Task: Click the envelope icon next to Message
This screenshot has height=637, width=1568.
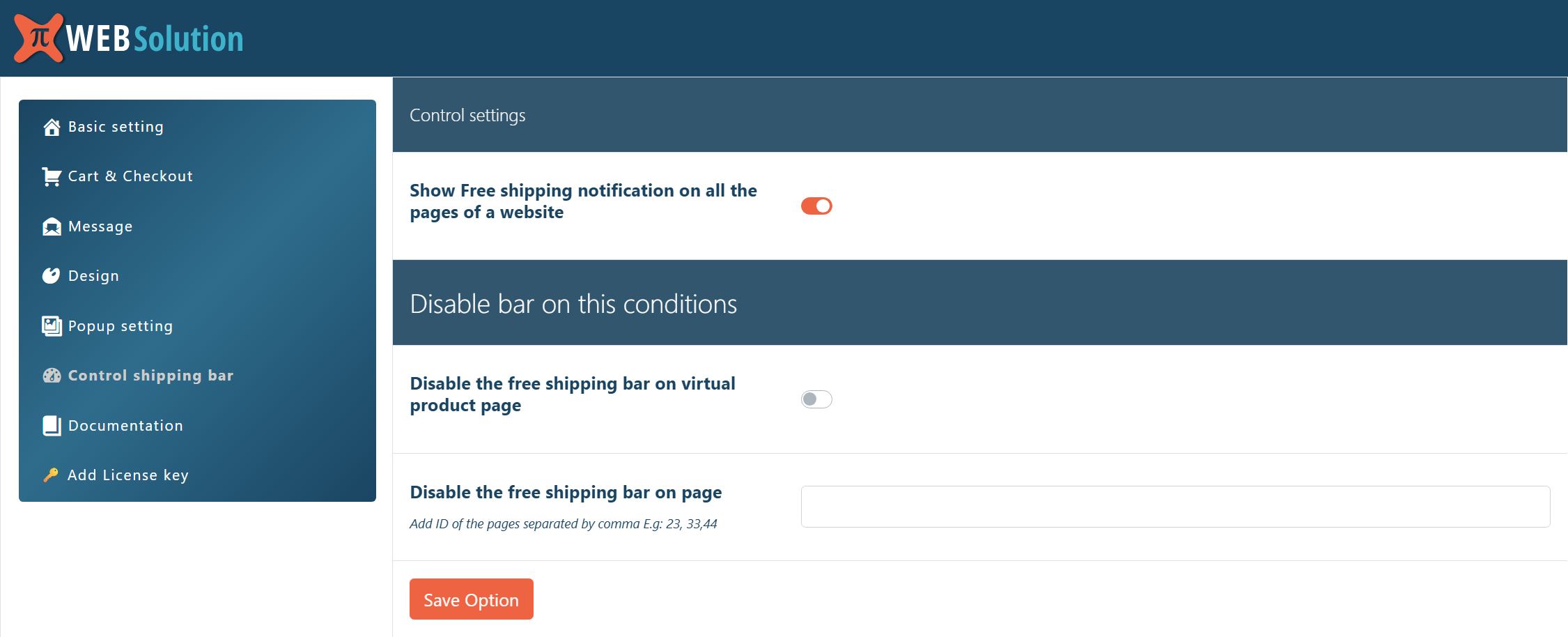Action: (x=52, y=227)
